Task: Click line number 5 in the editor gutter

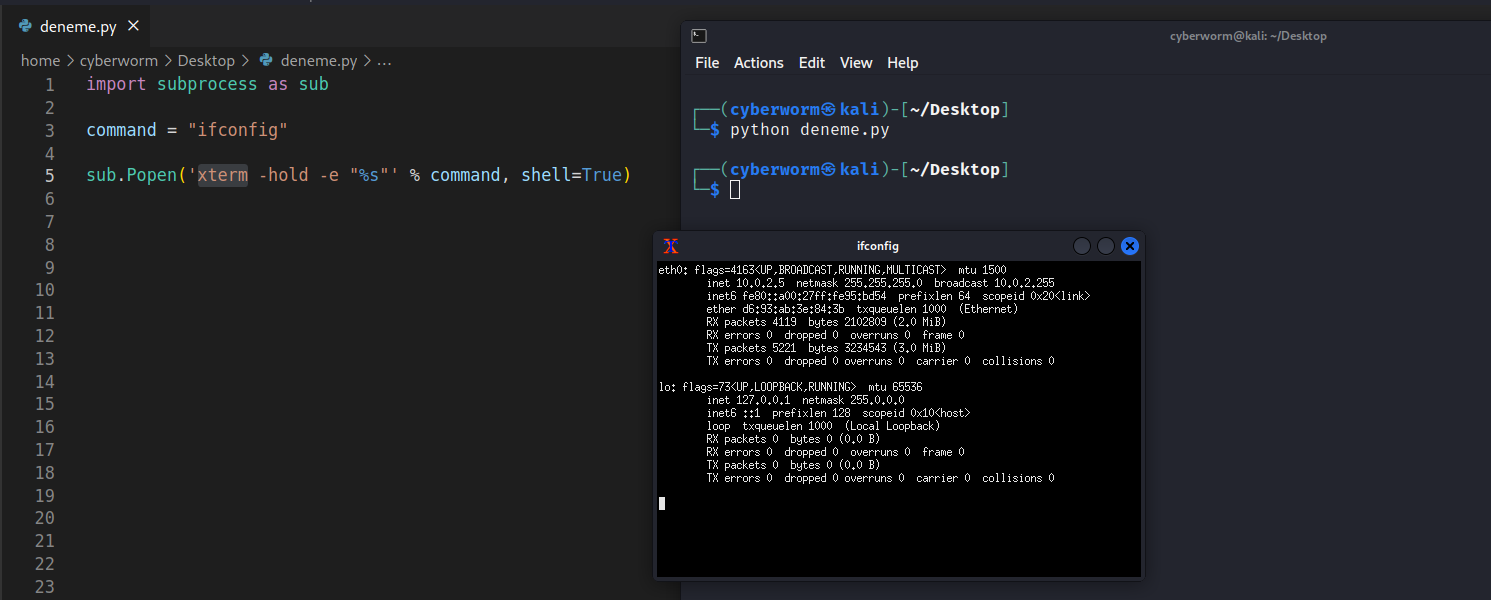Action: click(50, 176)
